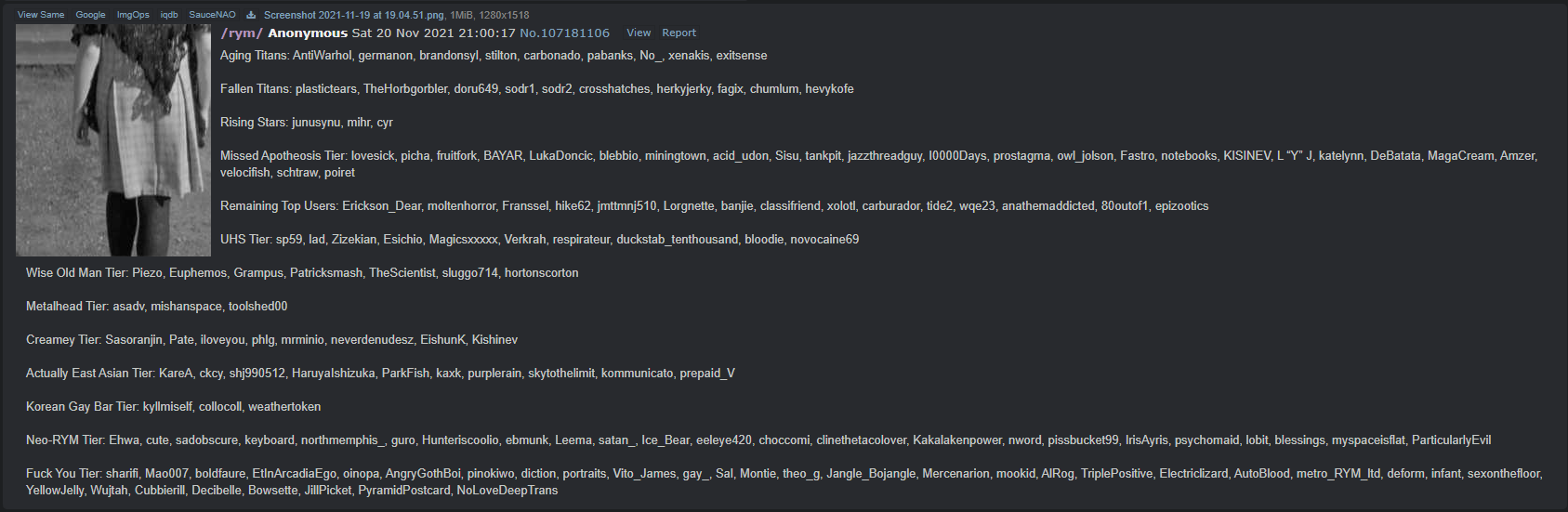Viewport: 1568px width, 512px height.
Task: Click the Metalhead Tier text line
Action: [x=157, y=306]
